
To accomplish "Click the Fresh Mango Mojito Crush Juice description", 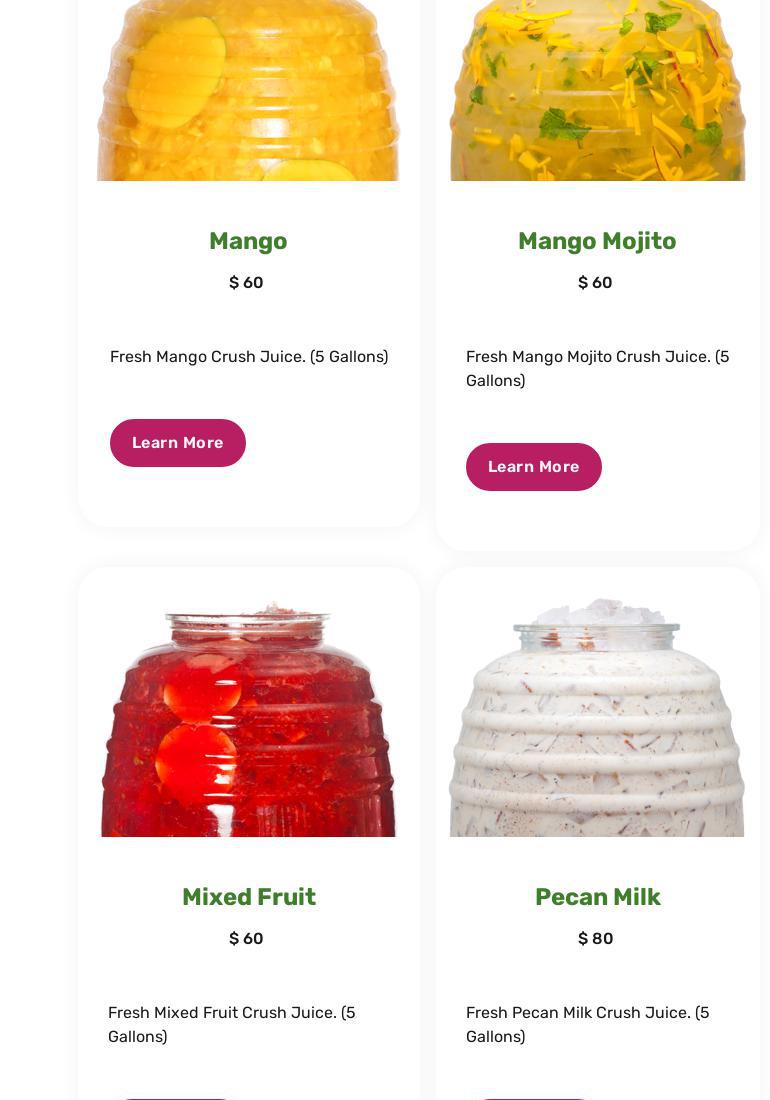I will click(597, 368).
